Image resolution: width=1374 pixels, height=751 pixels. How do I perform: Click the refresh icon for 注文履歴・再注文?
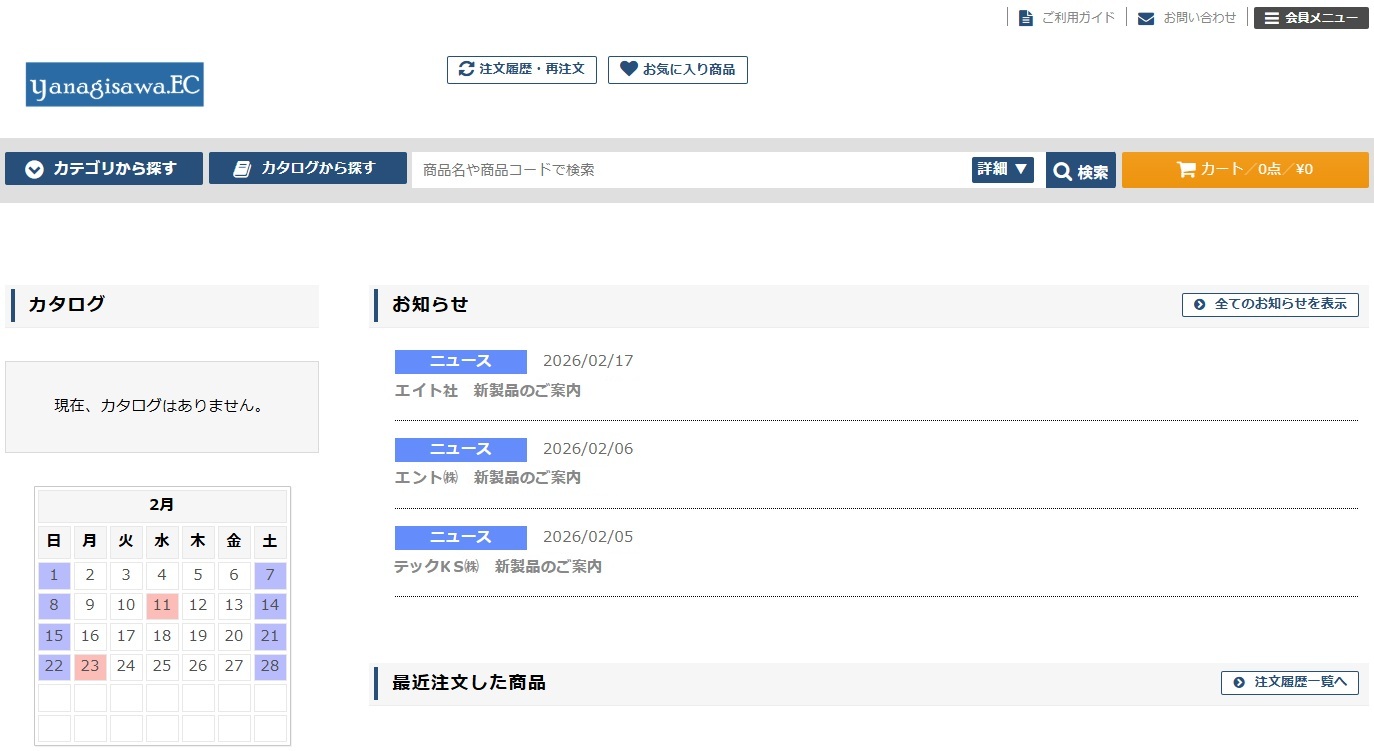(466, 69)
